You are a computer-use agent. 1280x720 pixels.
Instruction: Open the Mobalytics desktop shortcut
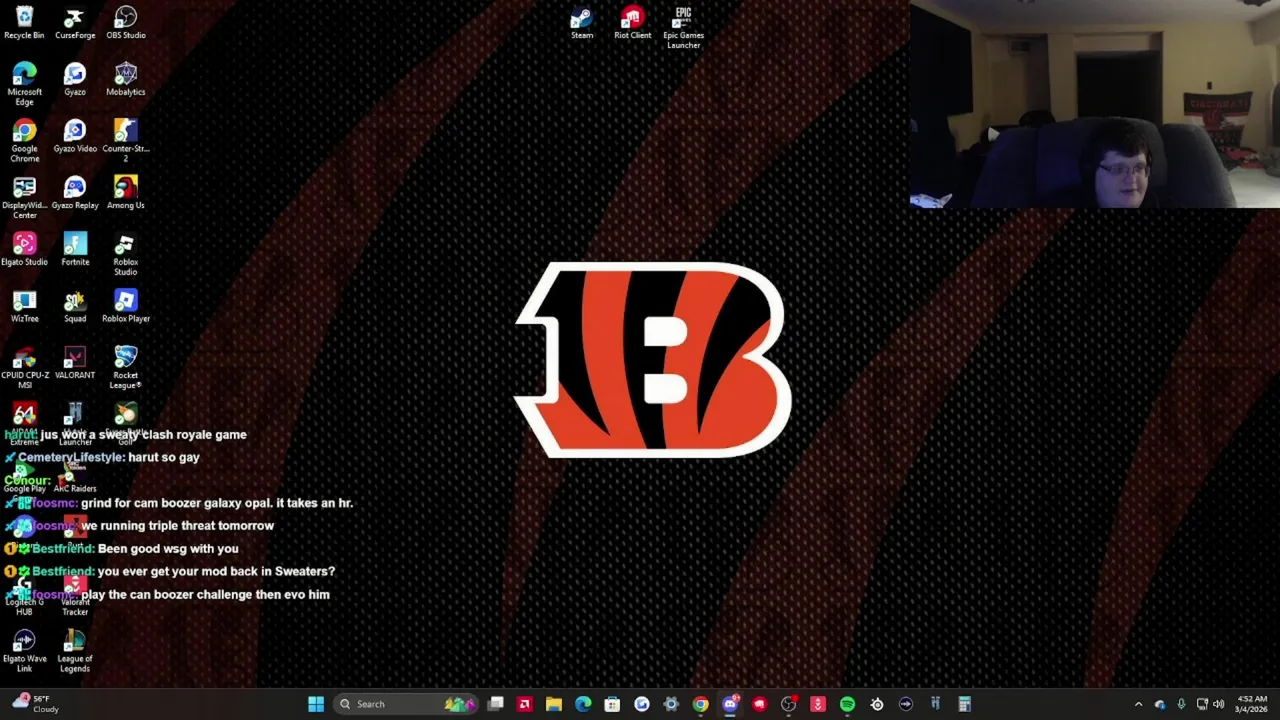point(126,80)
